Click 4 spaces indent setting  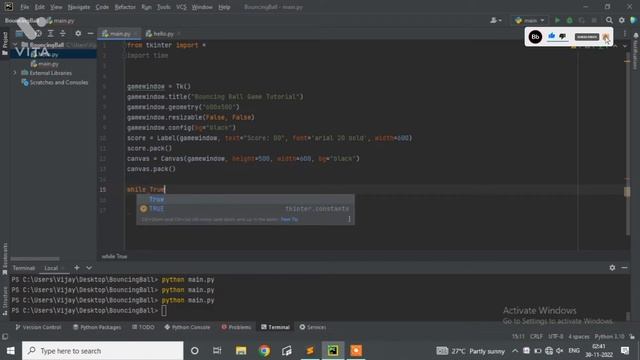point(579,337)
